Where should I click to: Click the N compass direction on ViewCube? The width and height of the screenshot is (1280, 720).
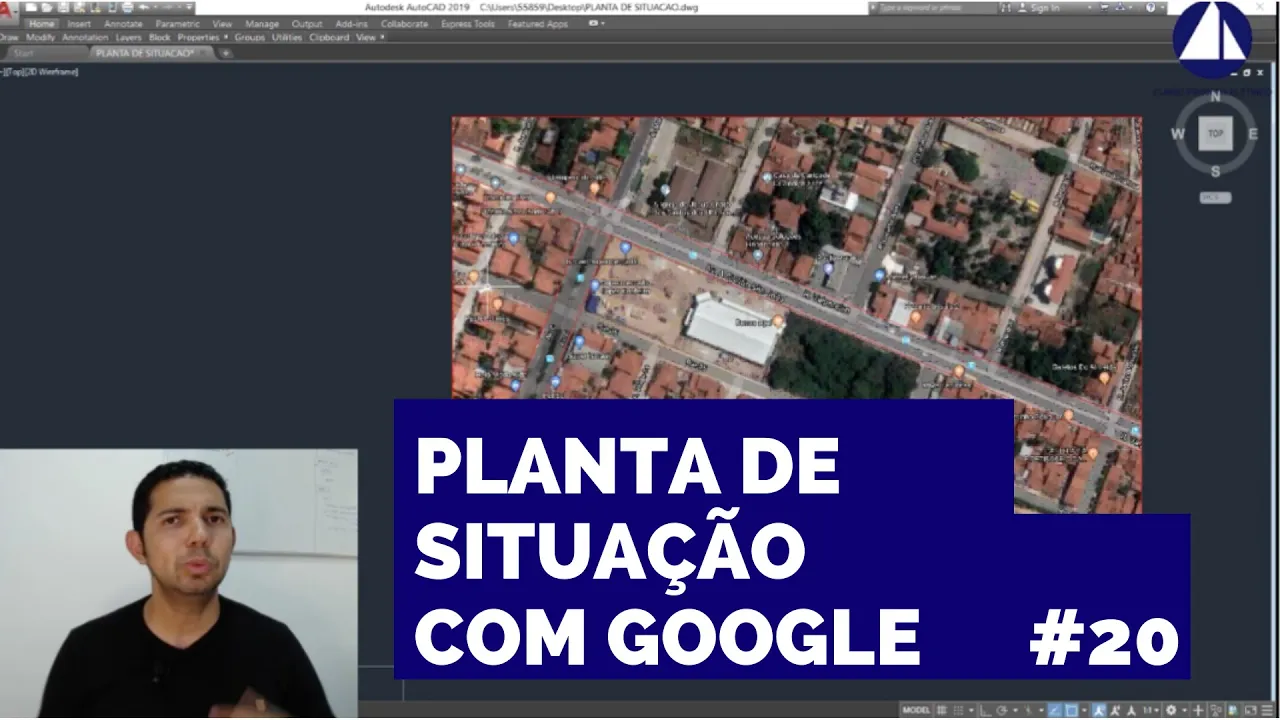click(x=1215, y=97)
